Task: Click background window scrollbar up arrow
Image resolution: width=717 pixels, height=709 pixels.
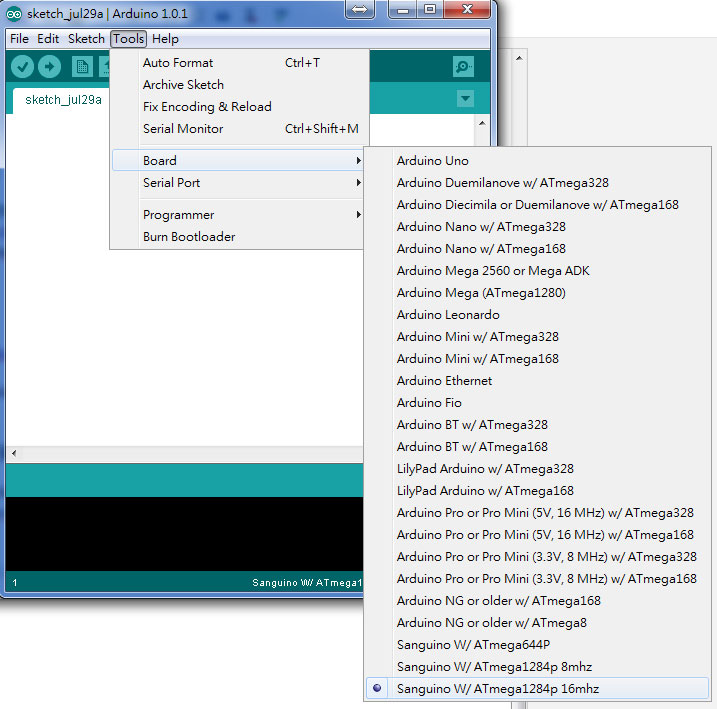Action: [x=519, y=58]
